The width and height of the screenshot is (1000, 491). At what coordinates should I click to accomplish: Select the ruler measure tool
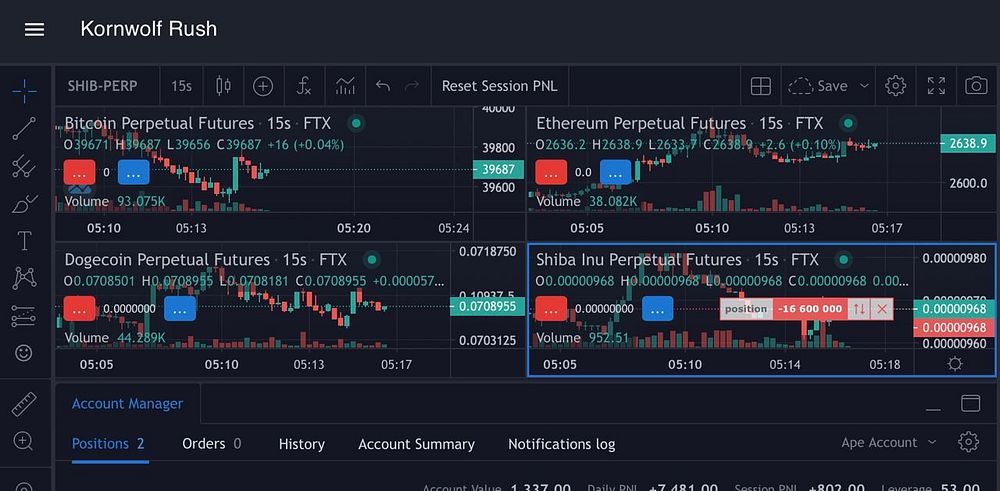coord(24,404)
